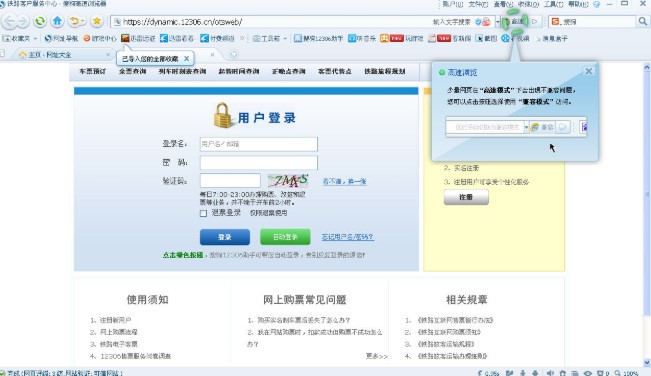Screen dimensions: 651x376
Task: Click the yellow star favorites icon
Action: coord(96,21)
